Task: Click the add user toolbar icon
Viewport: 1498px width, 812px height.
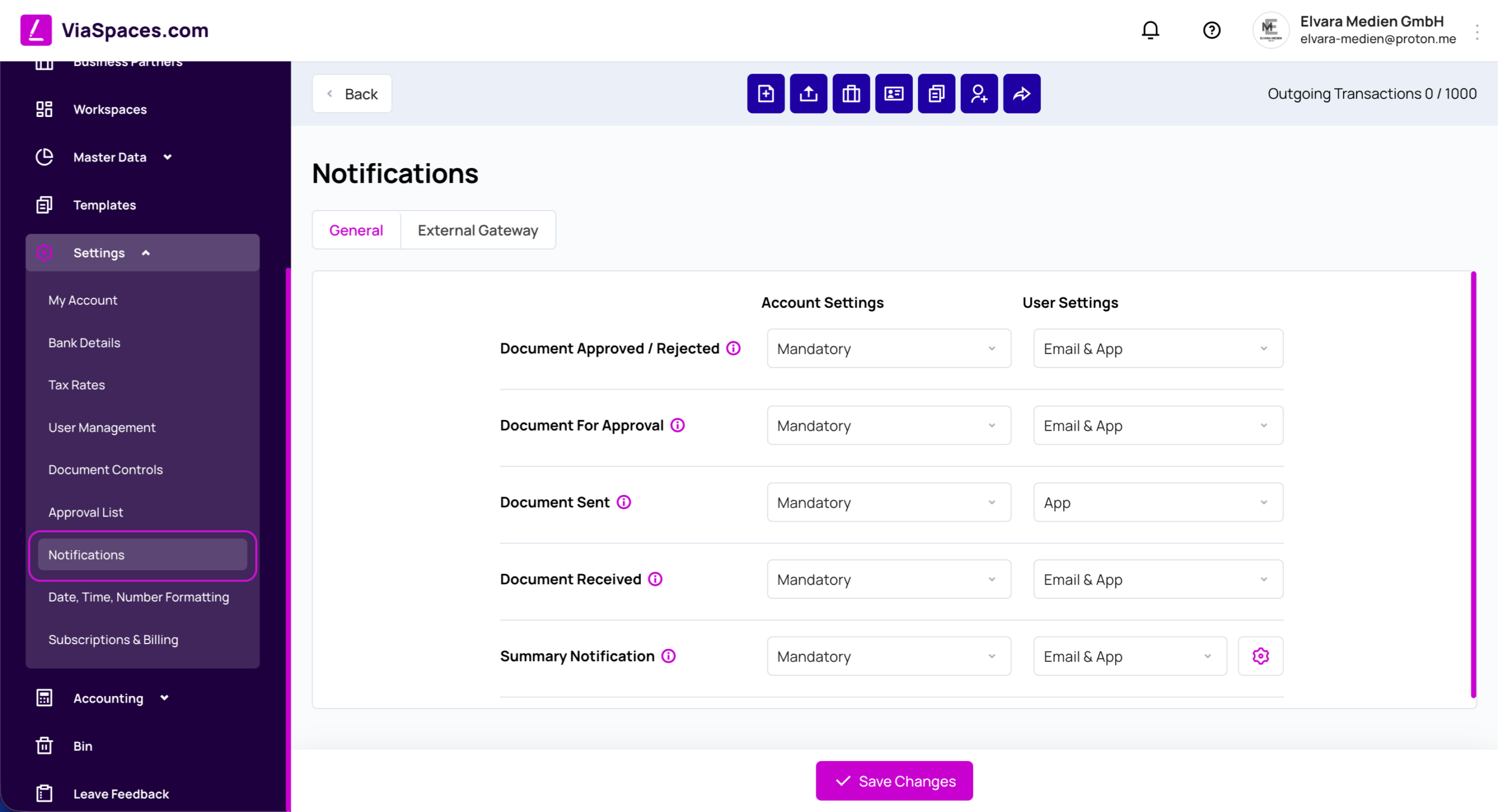Action: (x=979, y=94)
